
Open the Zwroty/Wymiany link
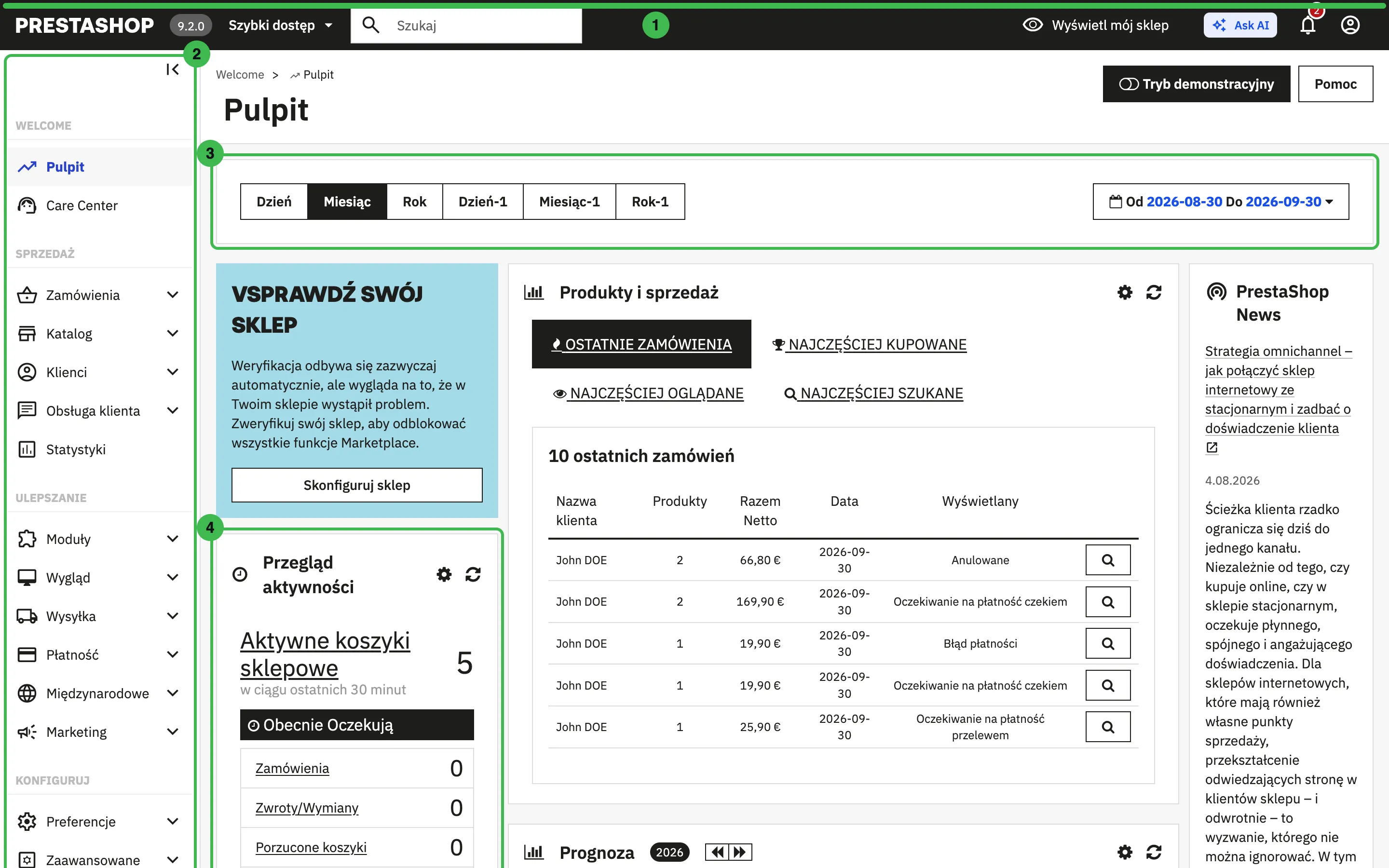(x=307, y=808)
